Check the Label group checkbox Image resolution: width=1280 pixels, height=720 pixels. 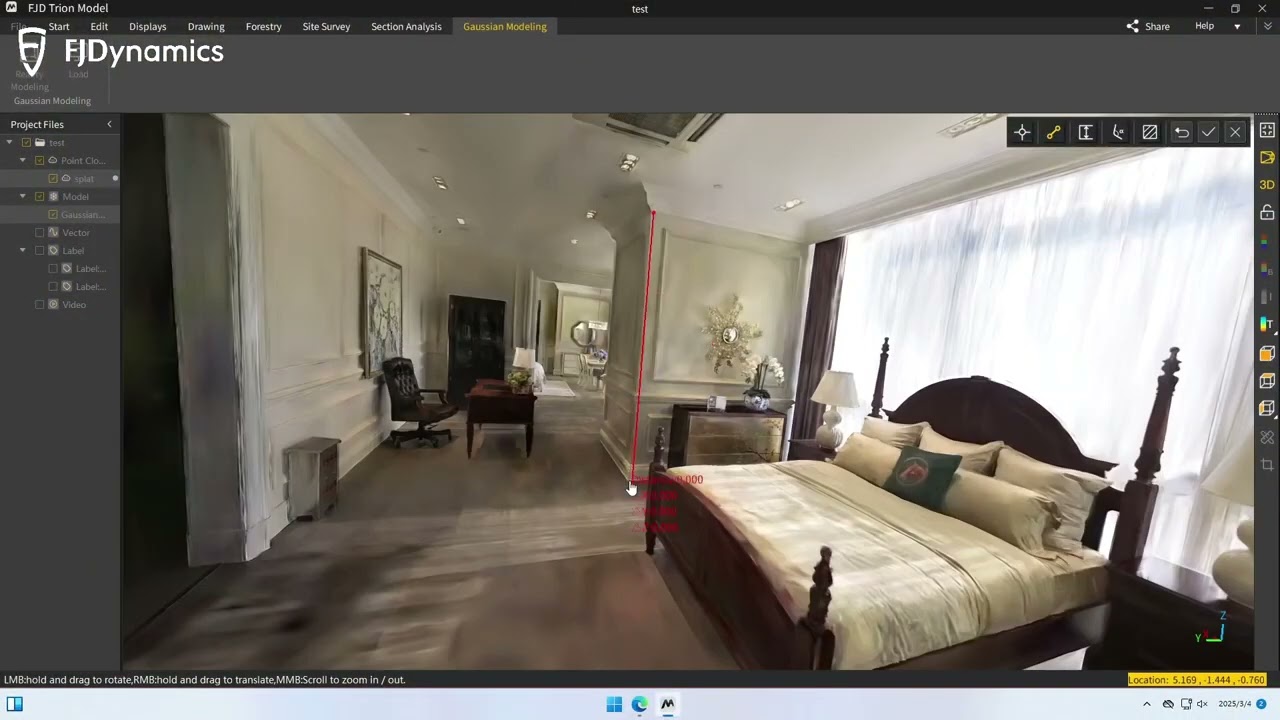[40, 251]
